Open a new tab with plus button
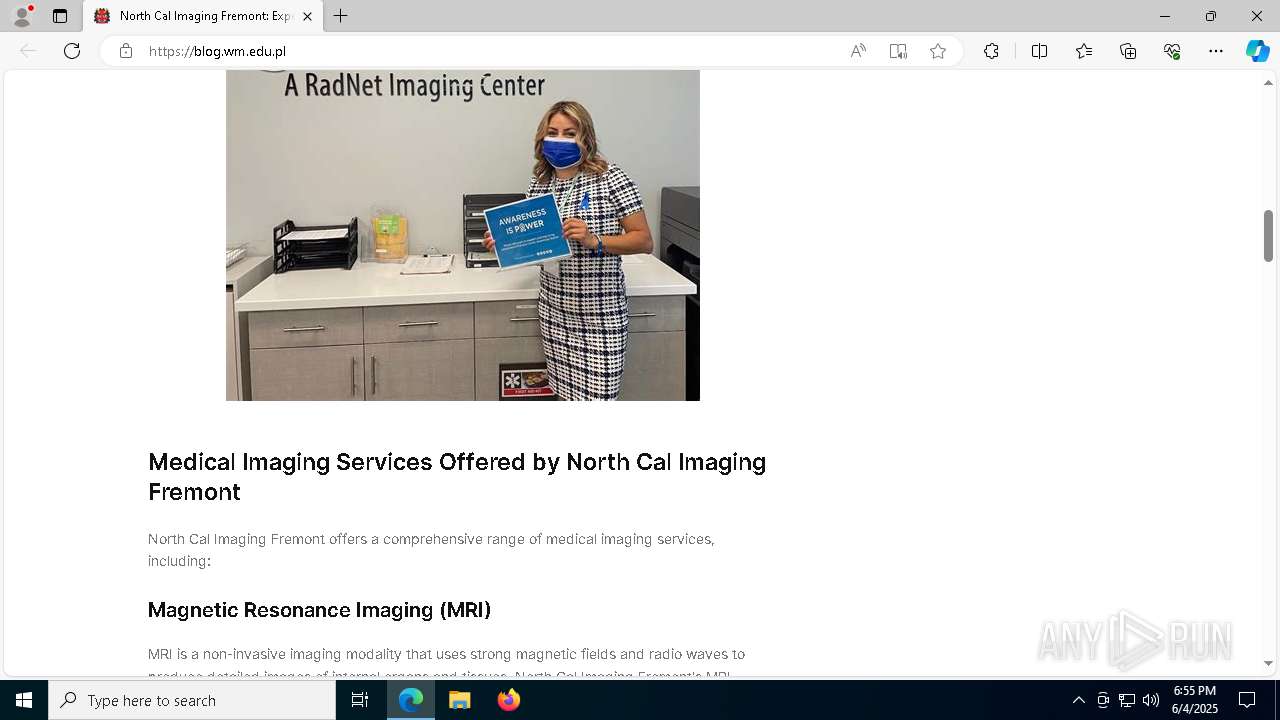 tap(341, 16)
